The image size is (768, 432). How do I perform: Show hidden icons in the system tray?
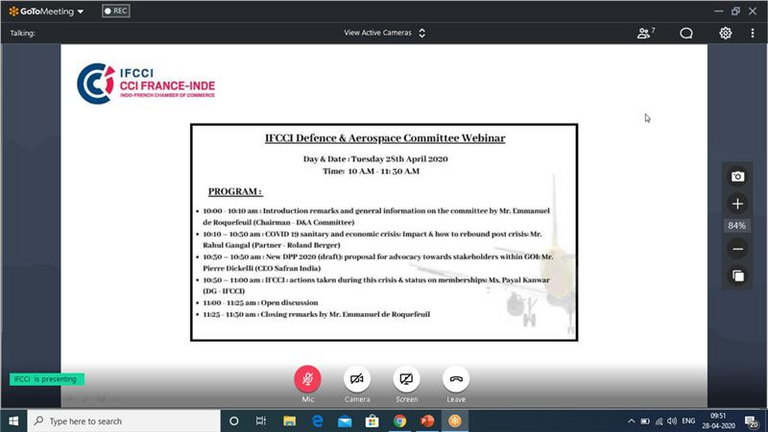(x=631, y=421)
